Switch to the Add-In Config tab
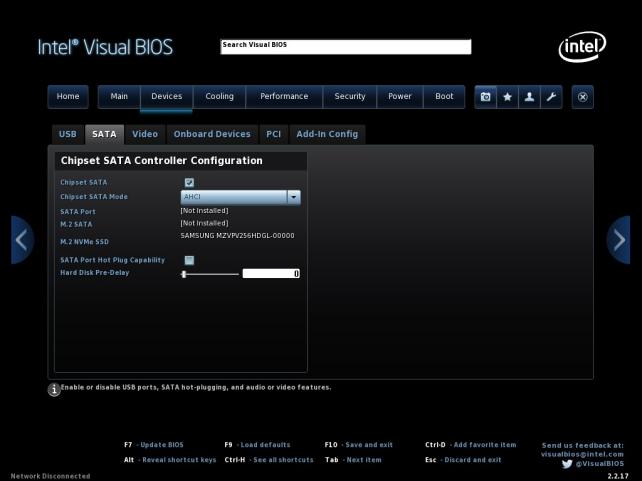The image size is (642, 481). tap(327, 134)
